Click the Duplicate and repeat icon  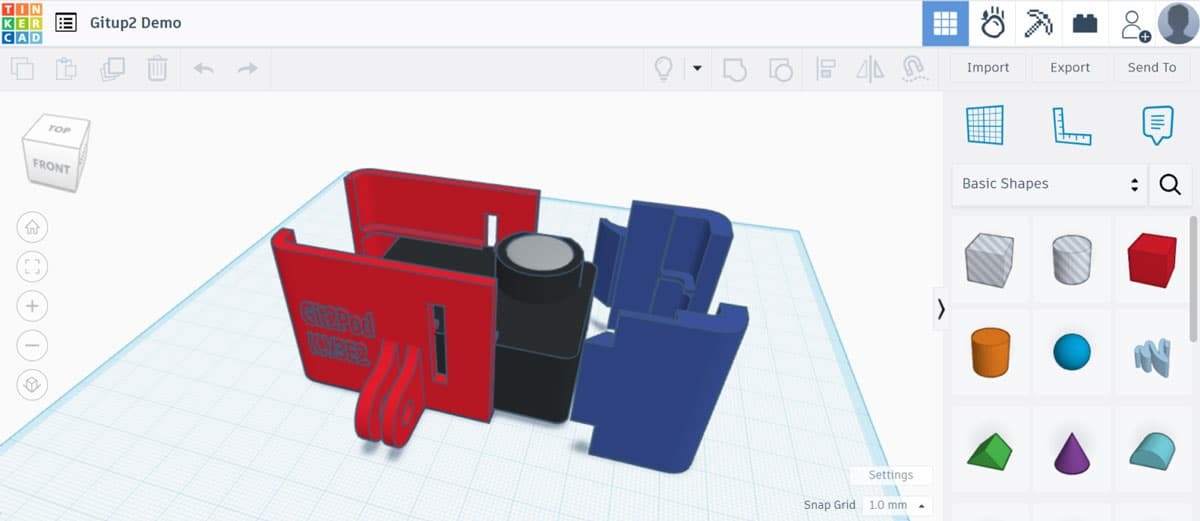click(x=112, y=69)
